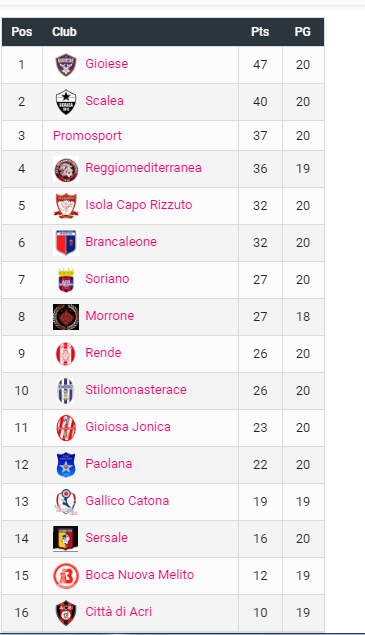365x635 pixels.
Task: Open the Promosport team link
Action: pos(87,136)
